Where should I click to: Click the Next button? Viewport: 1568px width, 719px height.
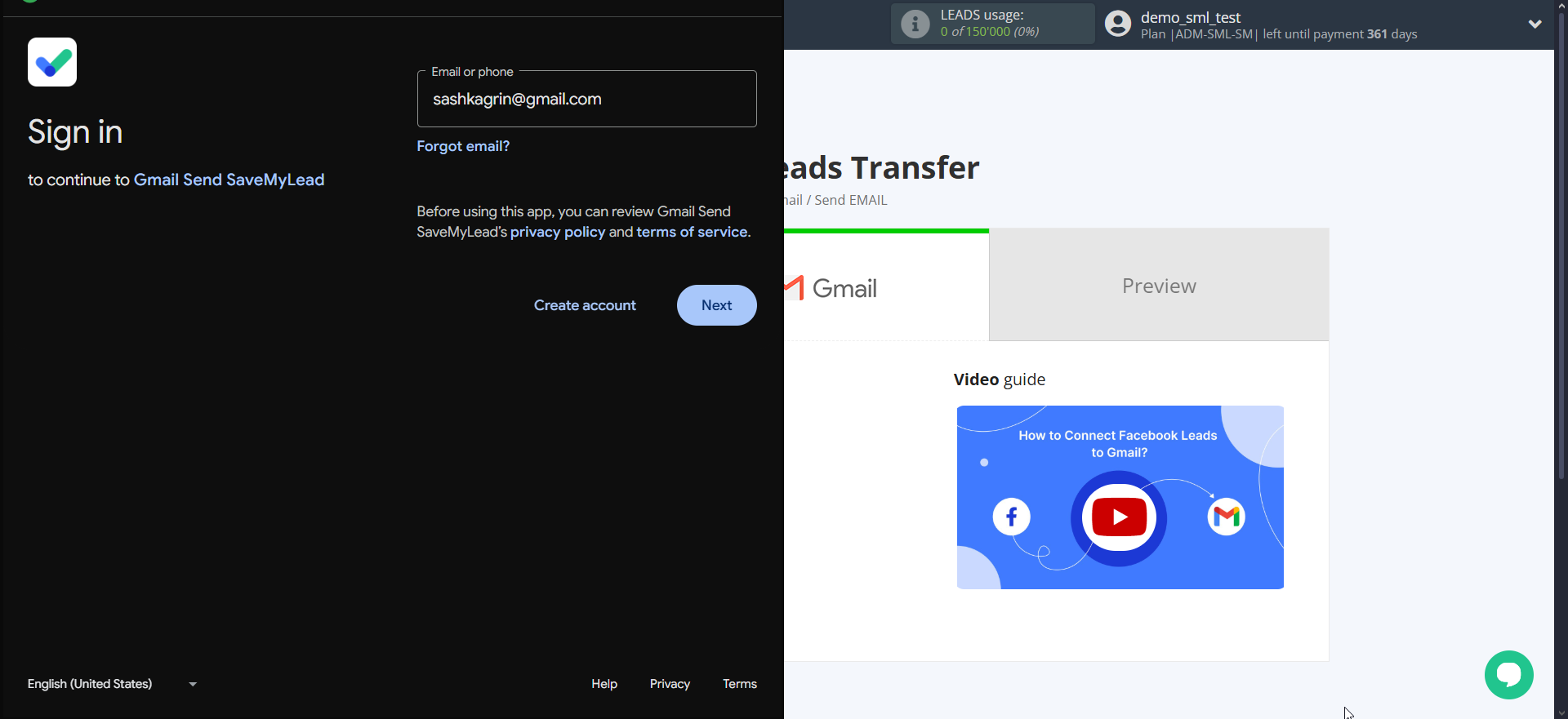click(x=716, y=305)
